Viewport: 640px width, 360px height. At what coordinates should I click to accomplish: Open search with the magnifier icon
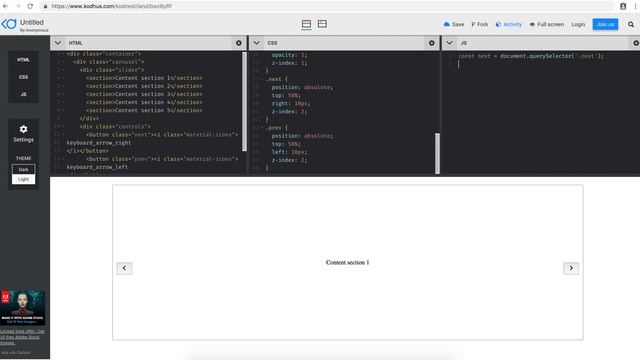(x=631, y=24)
